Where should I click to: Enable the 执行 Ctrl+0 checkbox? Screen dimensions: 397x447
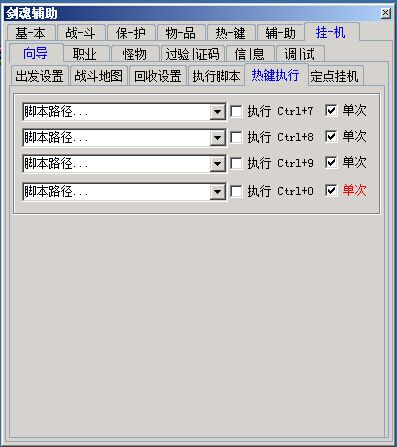click(x=236, y=191)
